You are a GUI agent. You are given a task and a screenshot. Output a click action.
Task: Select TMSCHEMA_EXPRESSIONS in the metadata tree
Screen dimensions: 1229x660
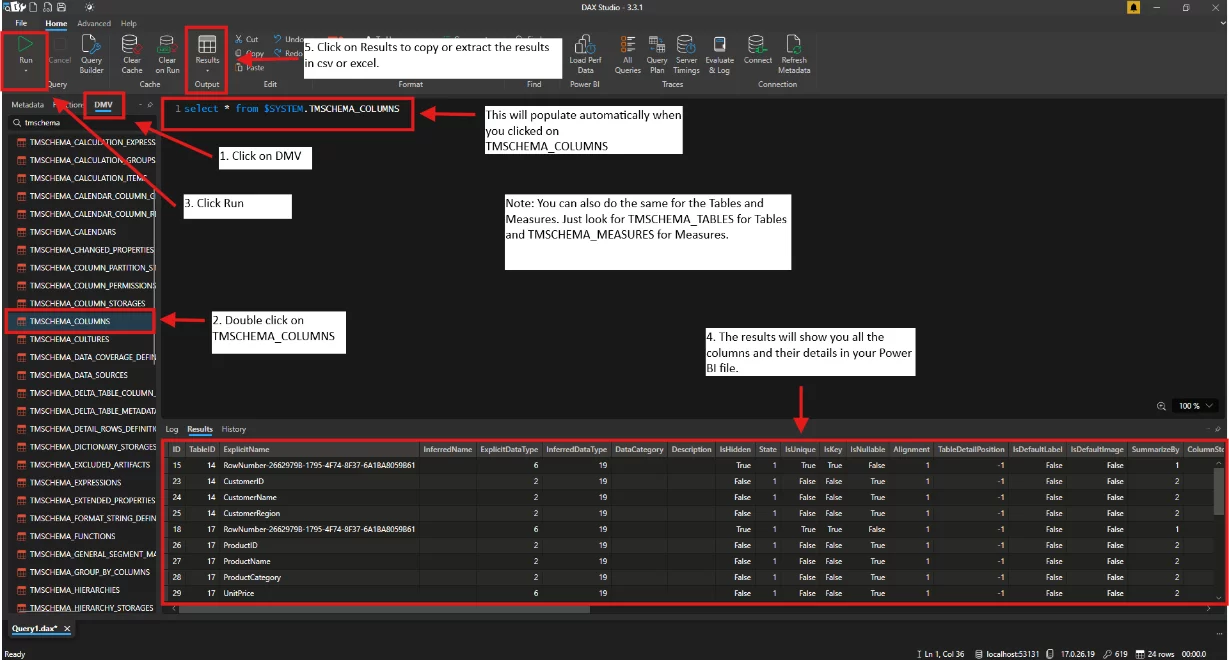[x=83, y=482]
